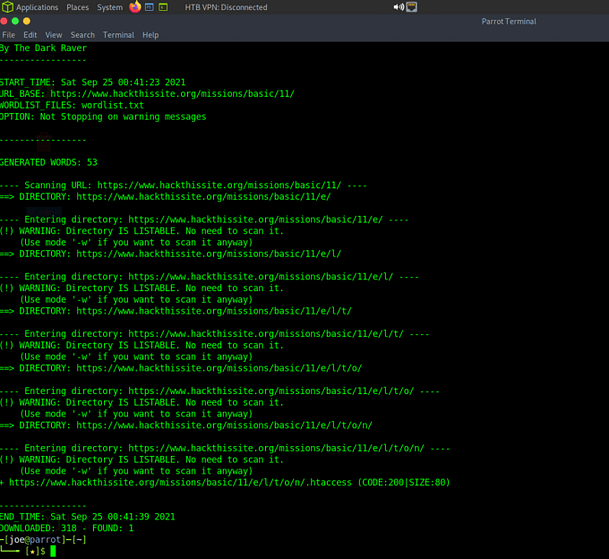Click the URL_BASE hackthissite address line
Image resolution: width=609 pixels, height=559 pixels.
(x=147, y=94)
